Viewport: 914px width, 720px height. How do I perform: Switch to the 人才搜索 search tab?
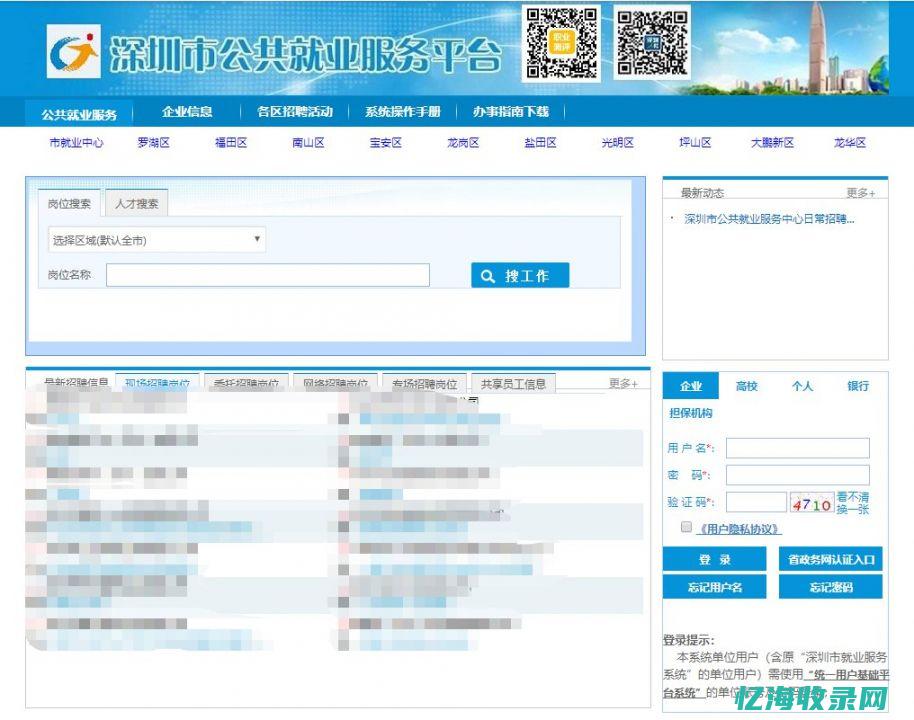tap(138, 201)
